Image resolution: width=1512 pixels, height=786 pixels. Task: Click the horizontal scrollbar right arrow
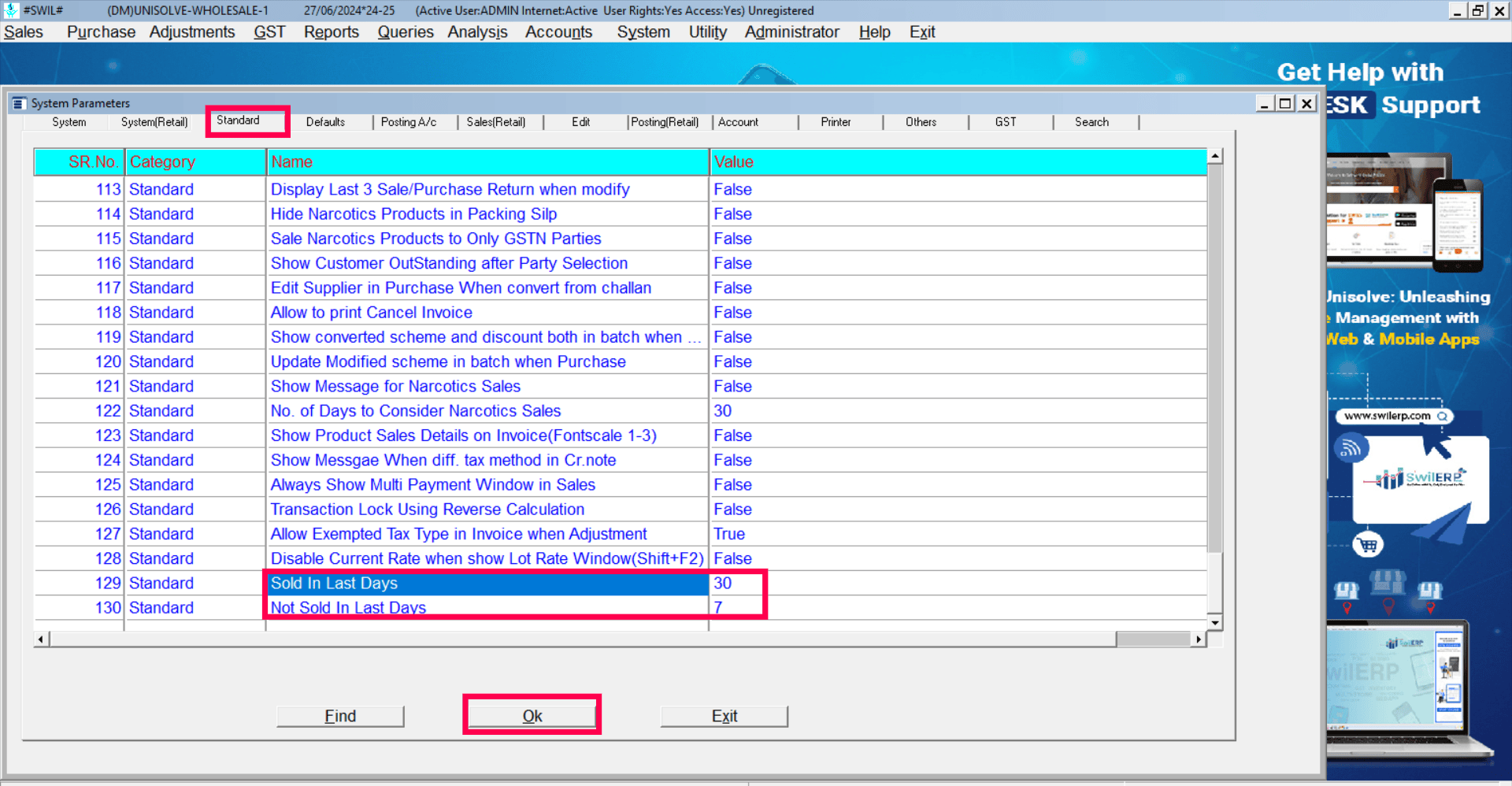click(1199, 639)
